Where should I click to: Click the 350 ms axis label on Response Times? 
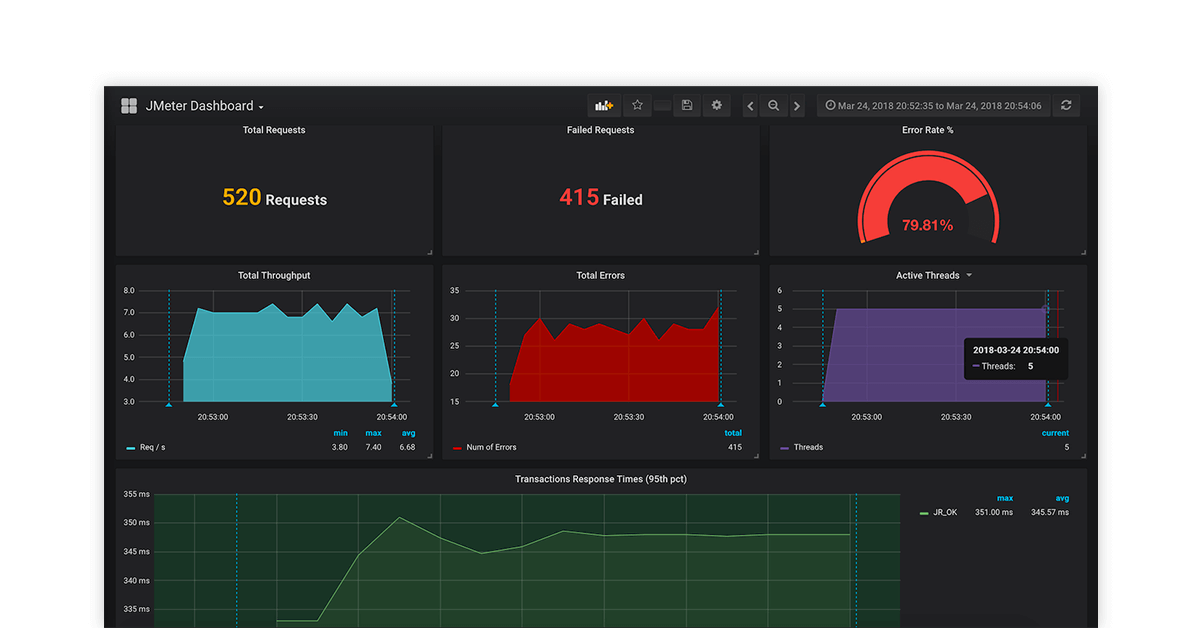[136, 522]
